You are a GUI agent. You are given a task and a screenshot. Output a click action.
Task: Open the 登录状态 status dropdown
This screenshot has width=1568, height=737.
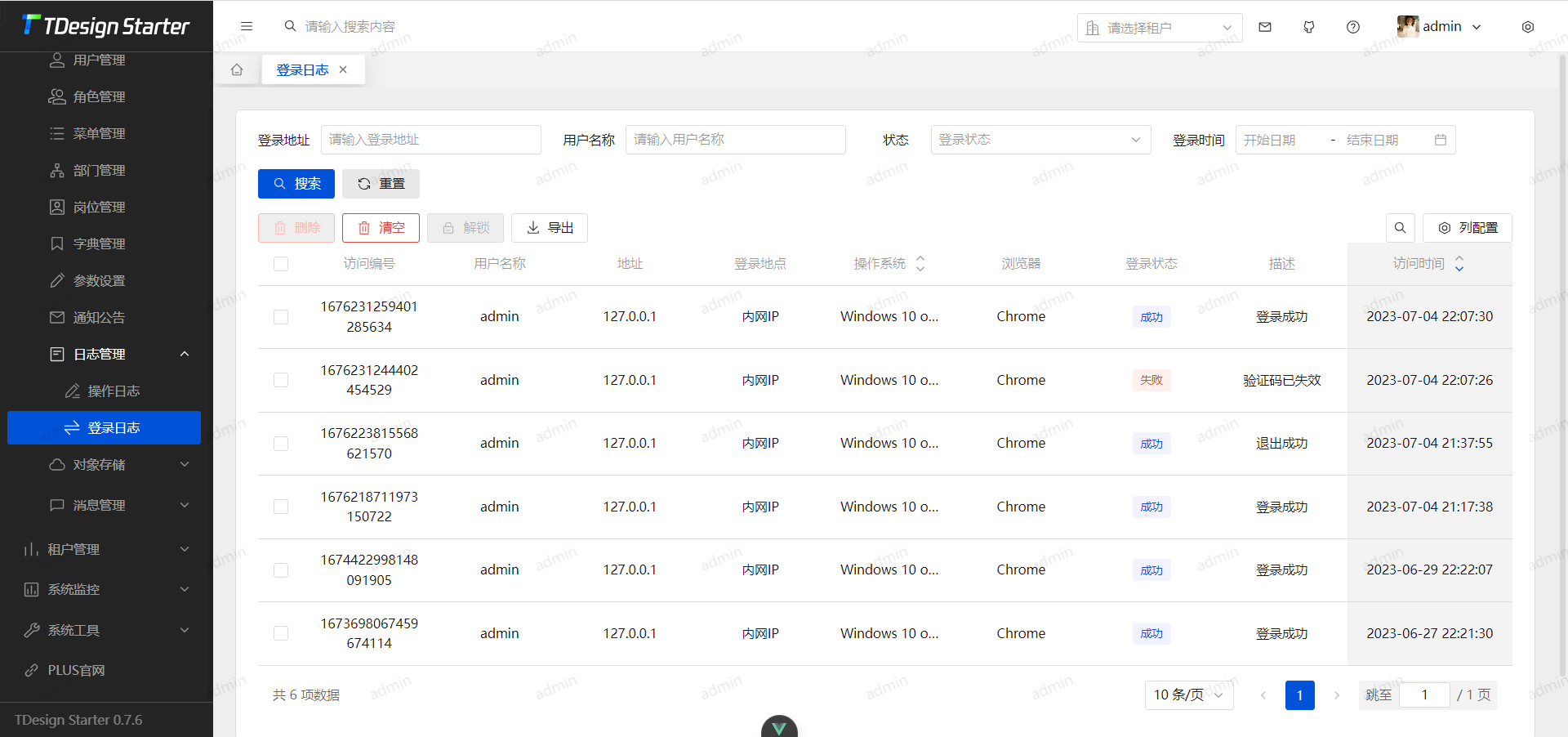tap(1040, 140)
